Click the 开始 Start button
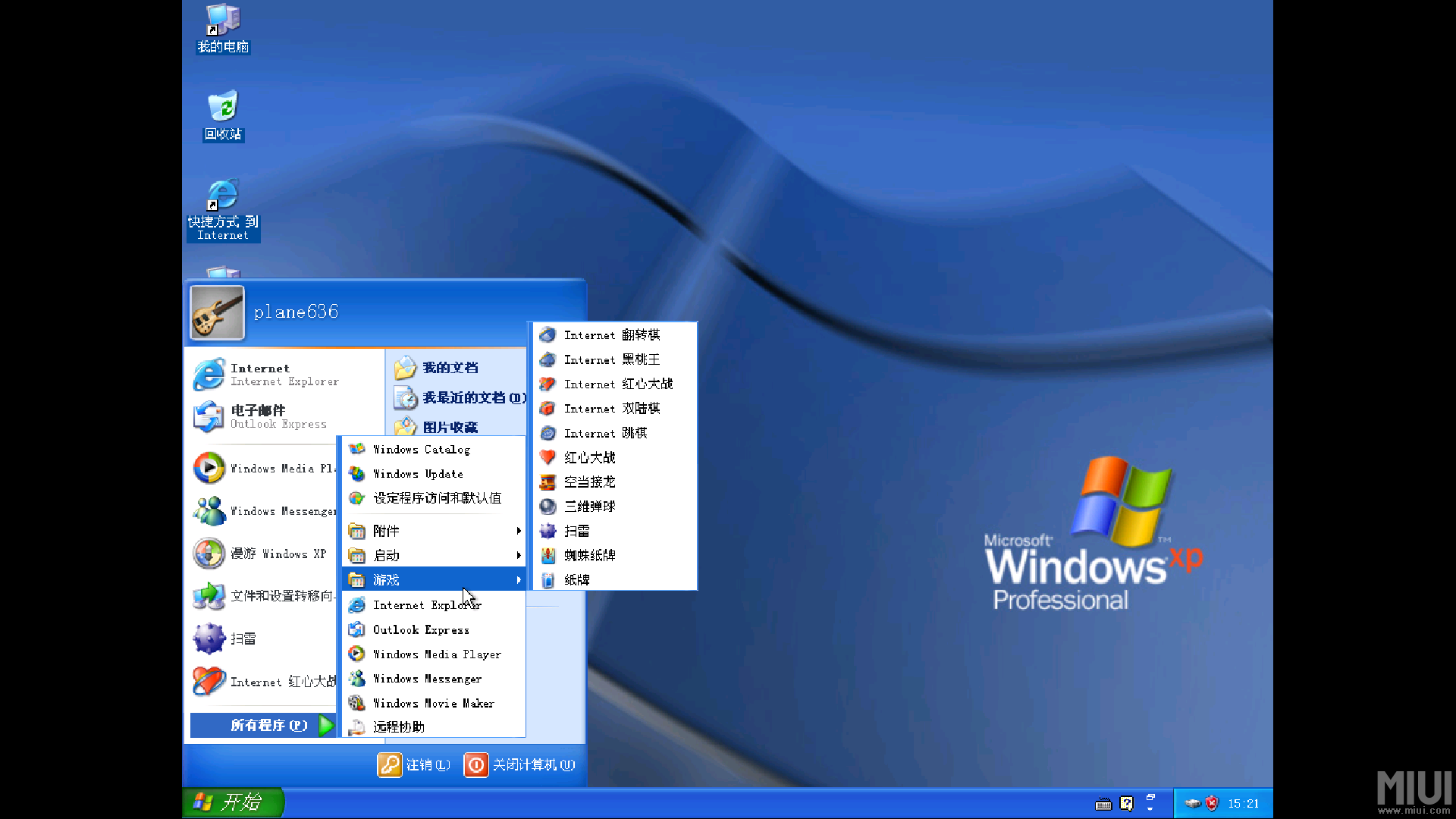This screenshot has height=819, width=1456. pos(233,802)
